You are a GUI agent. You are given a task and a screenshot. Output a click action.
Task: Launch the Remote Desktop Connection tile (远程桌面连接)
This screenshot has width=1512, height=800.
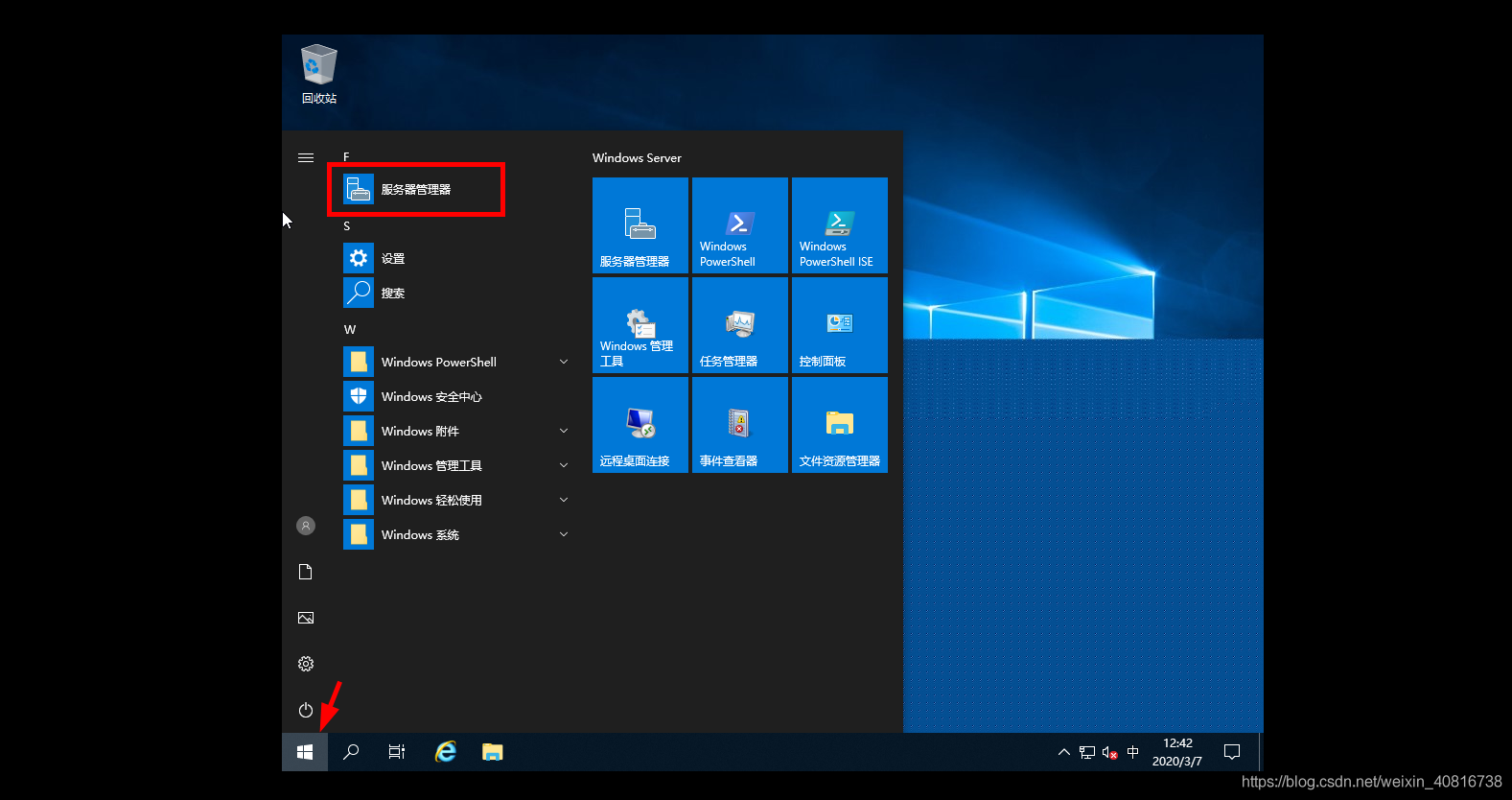coord(640,425)
